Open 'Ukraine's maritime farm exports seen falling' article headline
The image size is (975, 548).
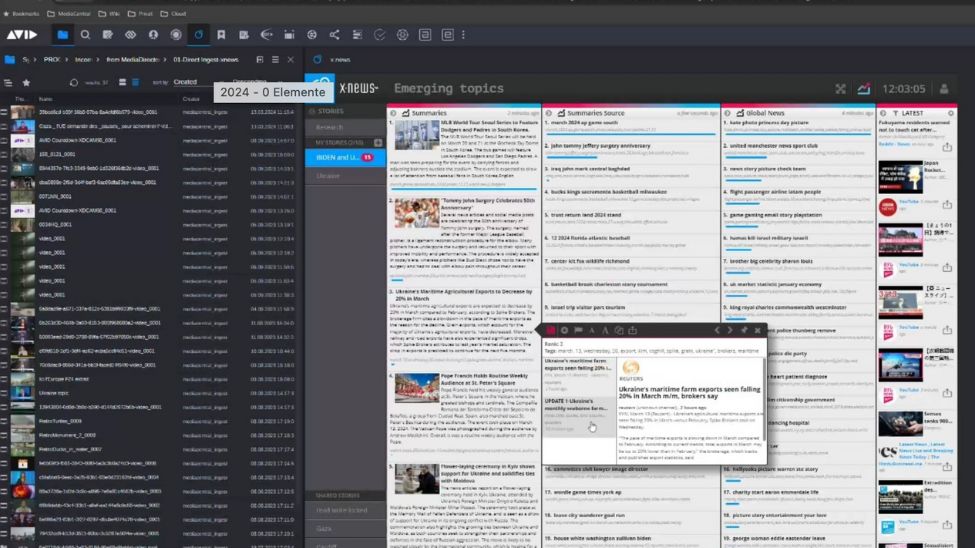tap(690, 392)
